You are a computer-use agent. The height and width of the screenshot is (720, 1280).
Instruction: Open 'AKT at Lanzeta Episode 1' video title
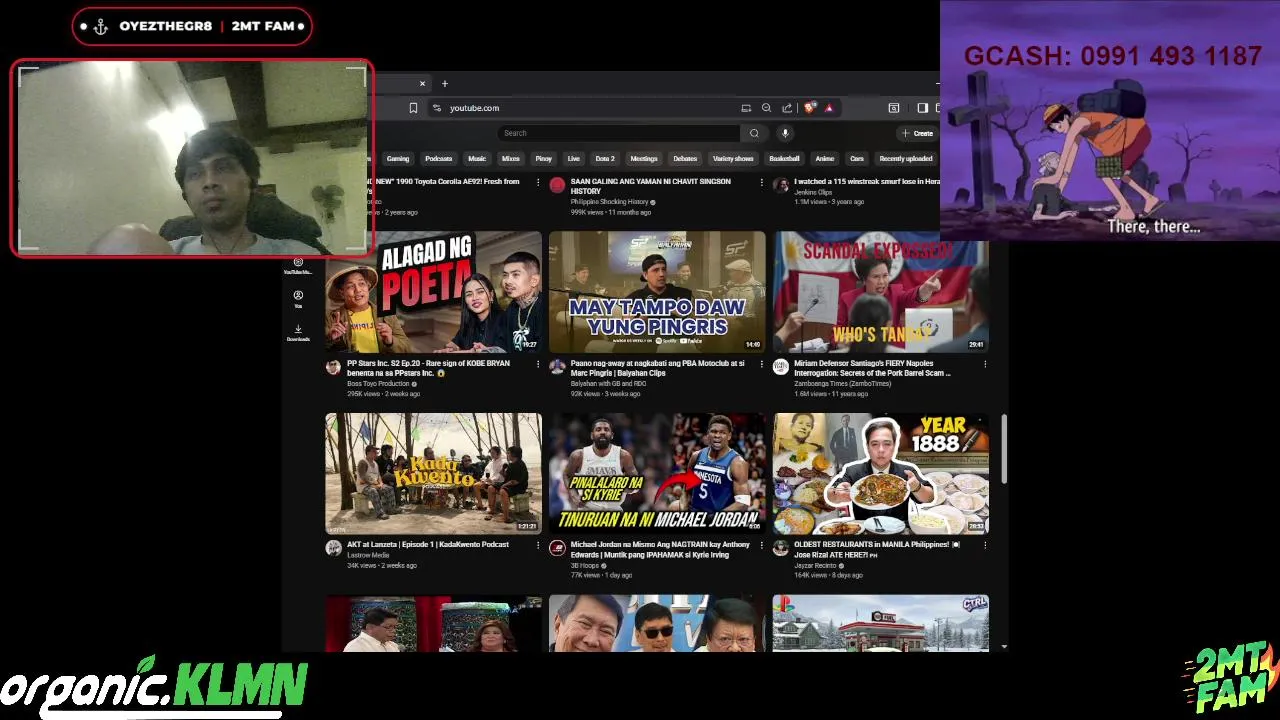click(x=428, y=544)
